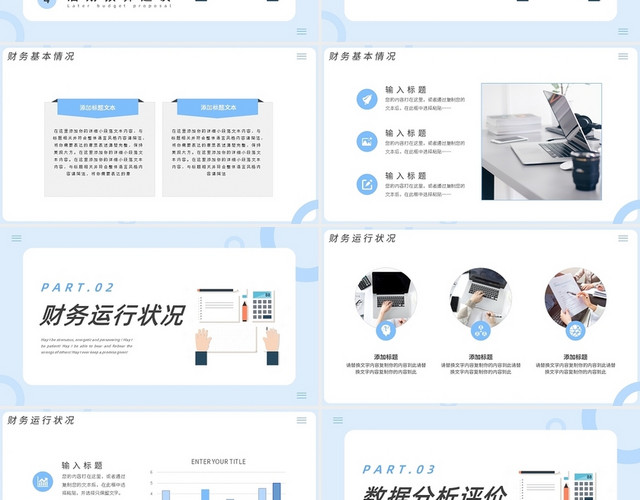Click the PART.03 label
This screenshot has width=640, height=500.
tap(399, 470)
